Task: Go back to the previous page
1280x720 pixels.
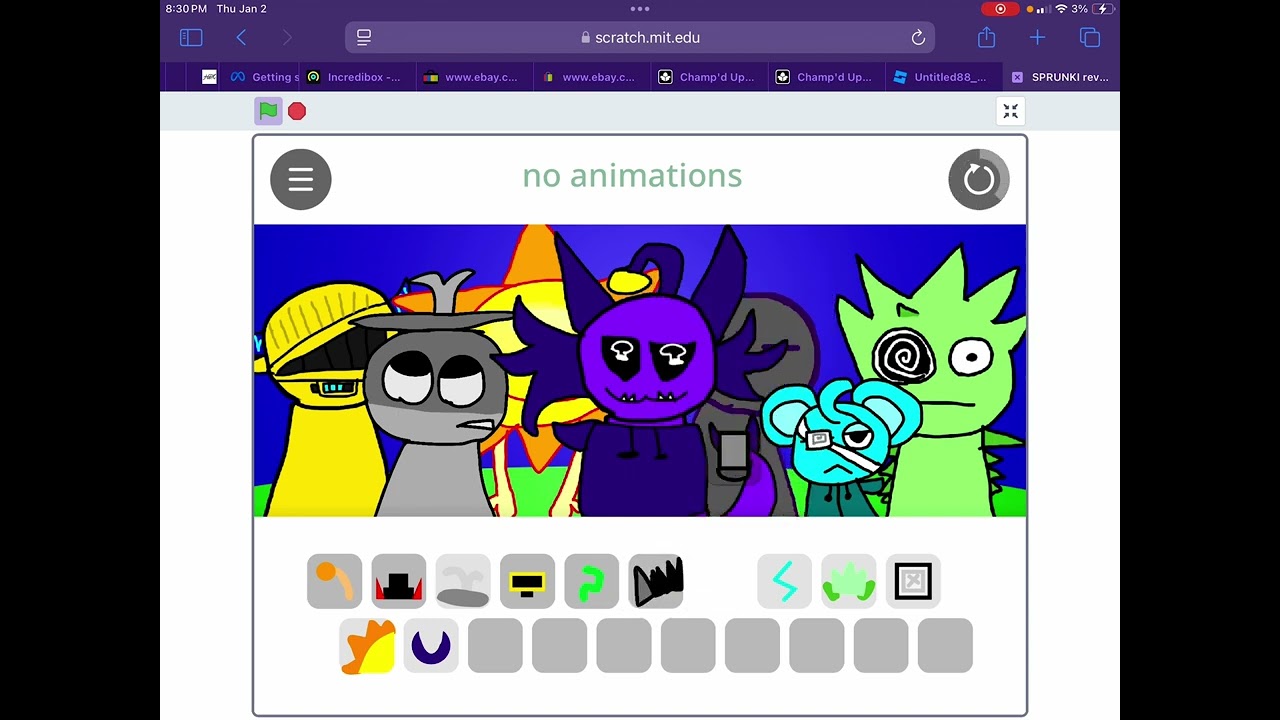Action: (x=241, y=38)
